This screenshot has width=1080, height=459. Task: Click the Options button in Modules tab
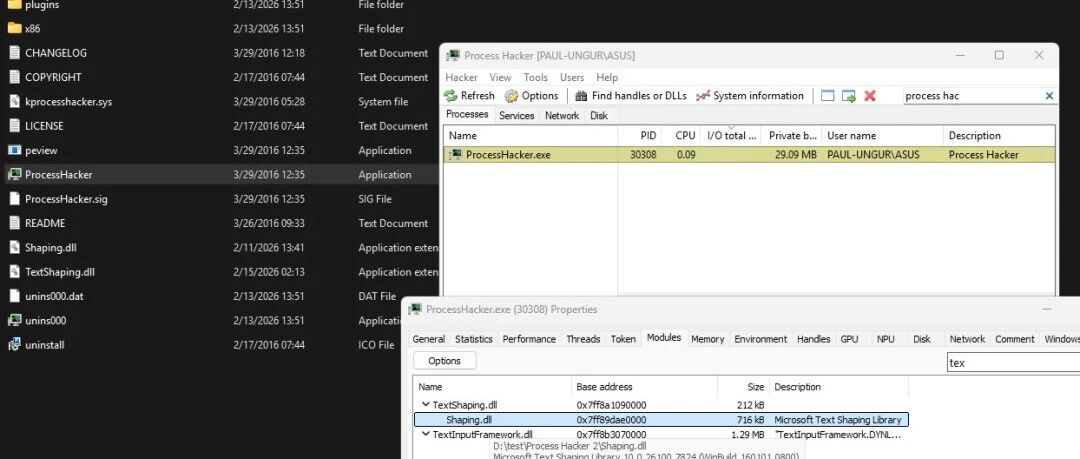[x=444, y=360]
